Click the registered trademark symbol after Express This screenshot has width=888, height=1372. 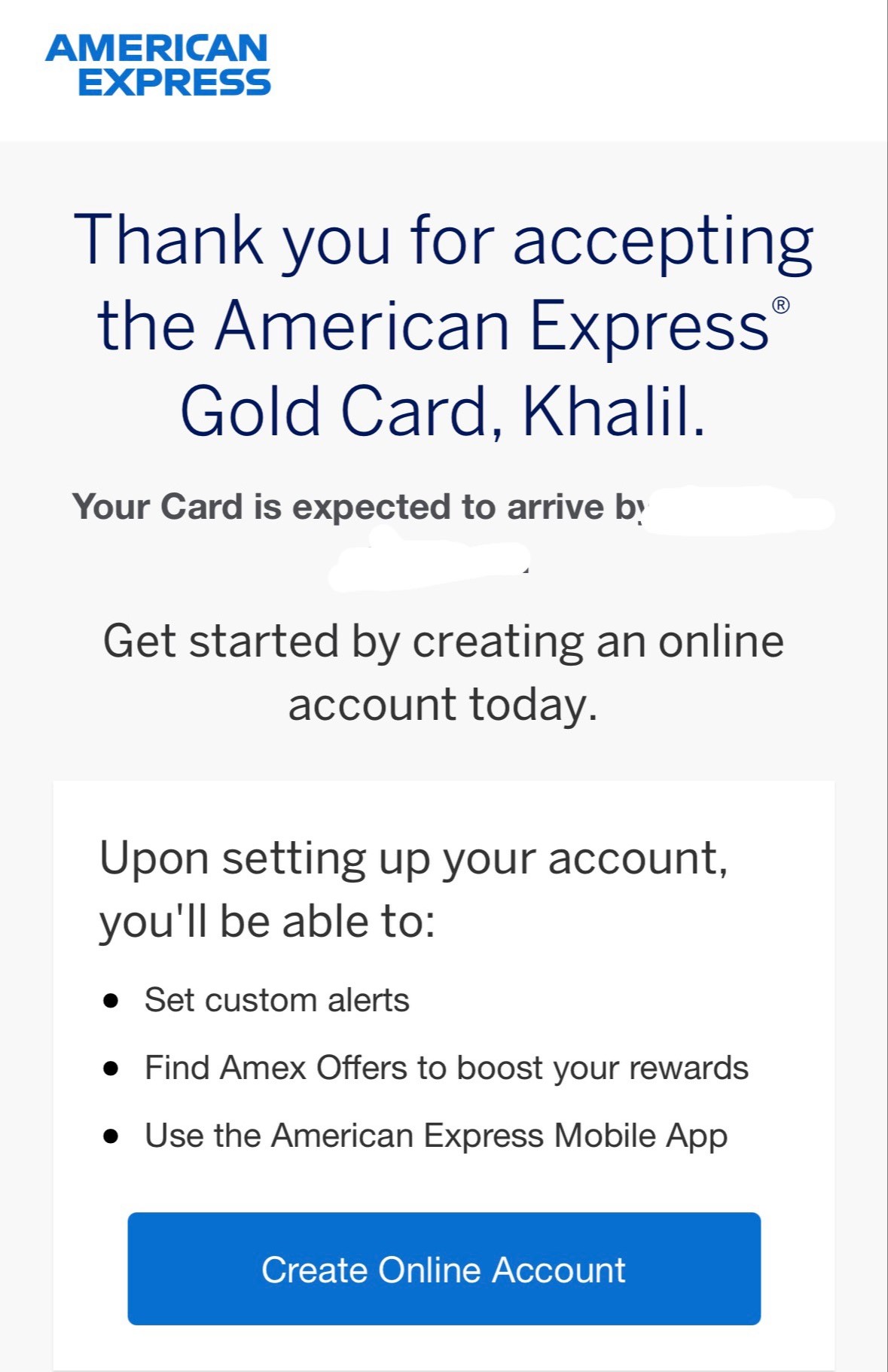click(x=780, y=305)
